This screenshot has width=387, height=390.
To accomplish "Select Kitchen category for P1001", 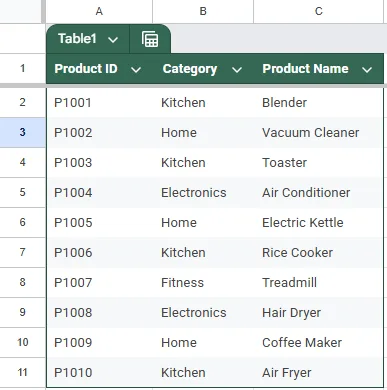I will click(203, 102).
